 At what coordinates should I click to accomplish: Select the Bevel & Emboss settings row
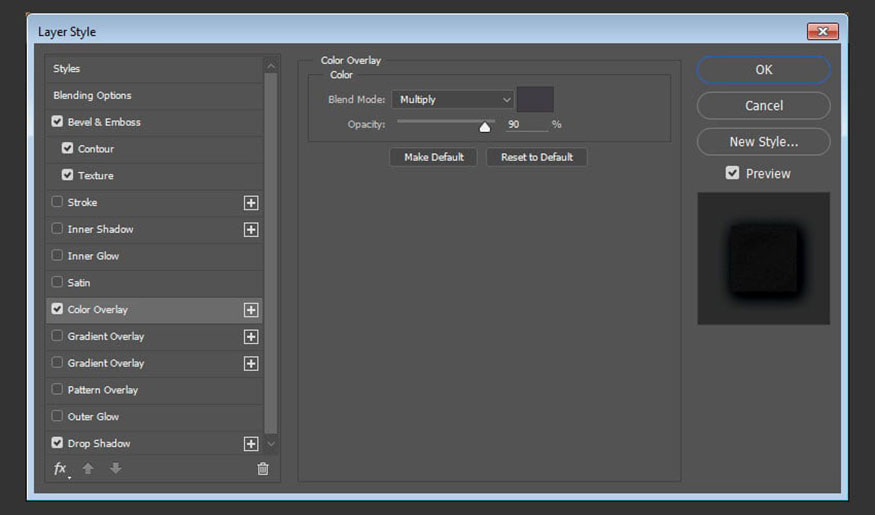[154, 122]
